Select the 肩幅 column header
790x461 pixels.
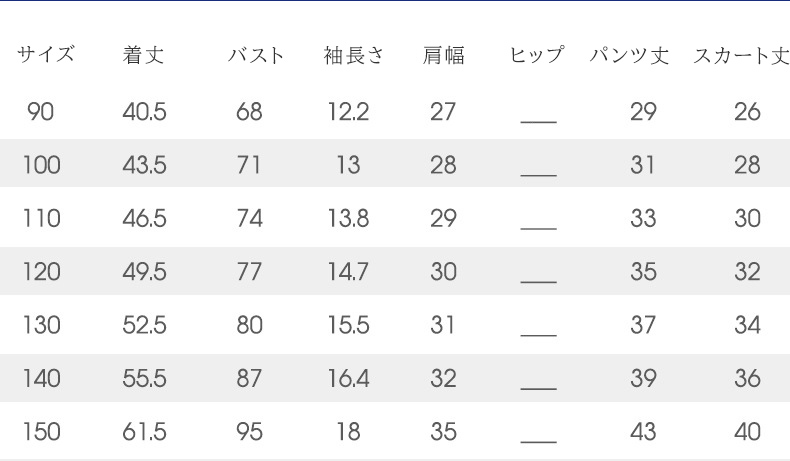click(443, 56)
